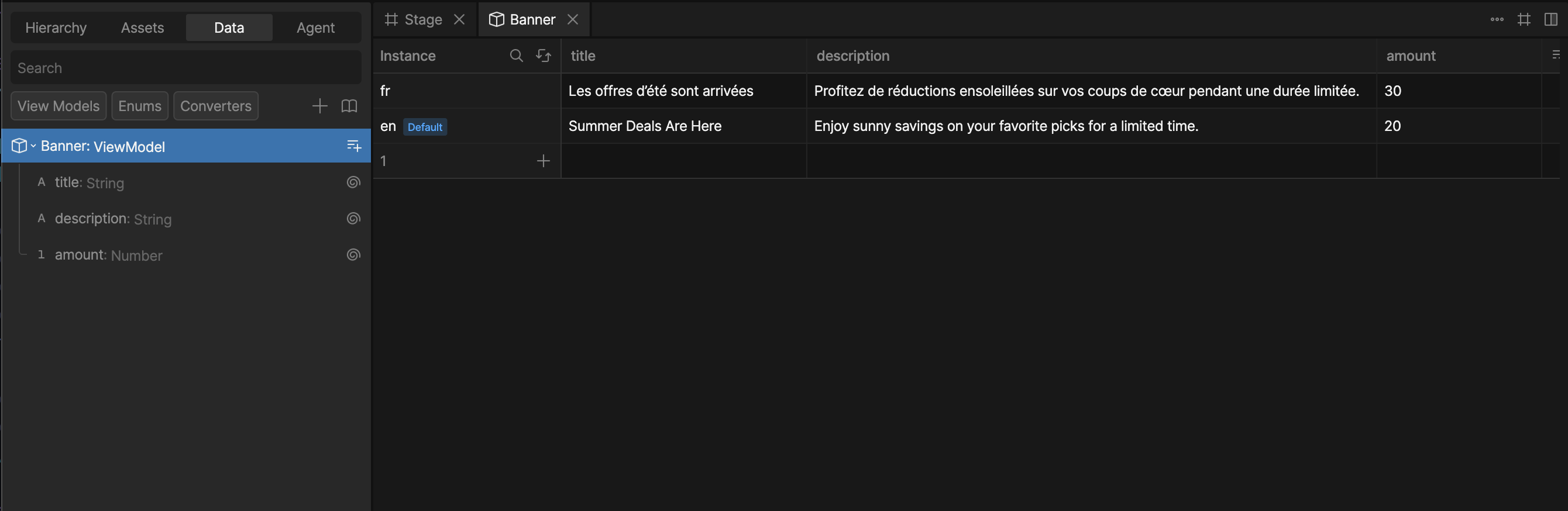
Task: Edit the 'Enjoy sunny savings' description cell
Action: coord(1091,126)
